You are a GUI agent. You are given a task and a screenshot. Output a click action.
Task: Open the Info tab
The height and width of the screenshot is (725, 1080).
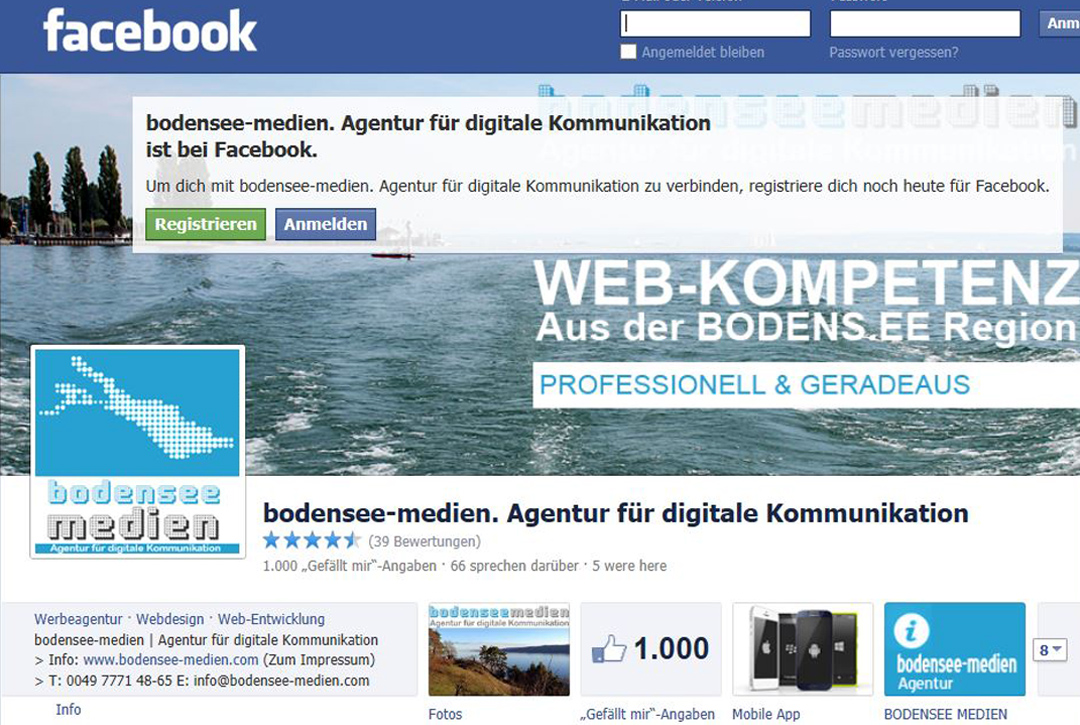[x=68, y=709]
